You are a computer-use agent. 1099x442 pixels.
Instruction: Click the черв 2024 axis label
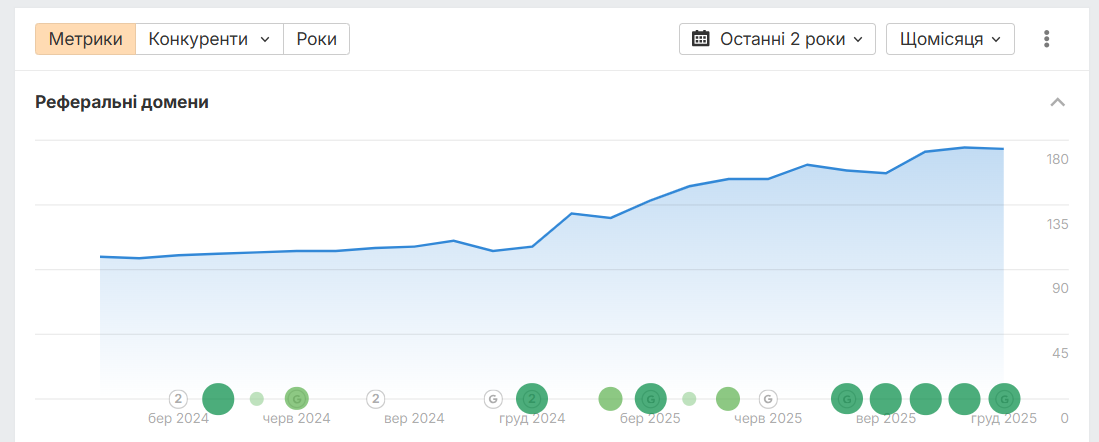[x=296, y=419]
